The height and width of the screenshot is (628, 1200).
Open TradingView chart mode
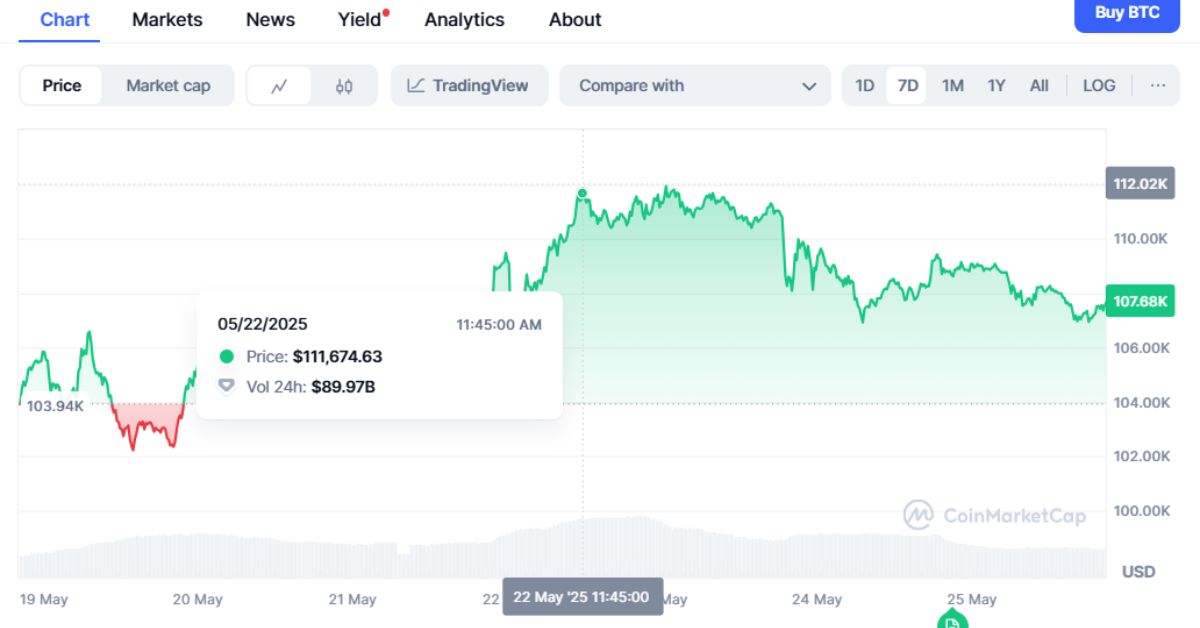coord(469,86)
